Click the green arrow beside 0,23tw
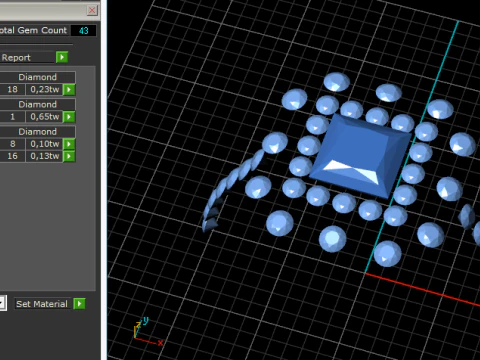The image size is (480, 360). pyautogui.click(x=69, y=89)
